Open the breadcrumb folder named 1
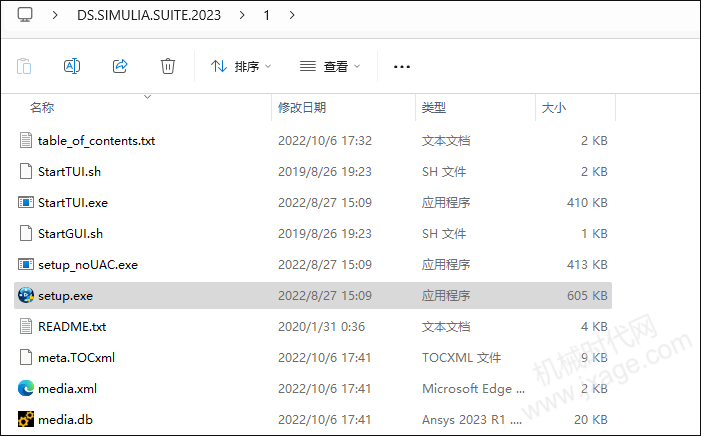The height and width of the screenshot is (436, 701). click(267, 15)
